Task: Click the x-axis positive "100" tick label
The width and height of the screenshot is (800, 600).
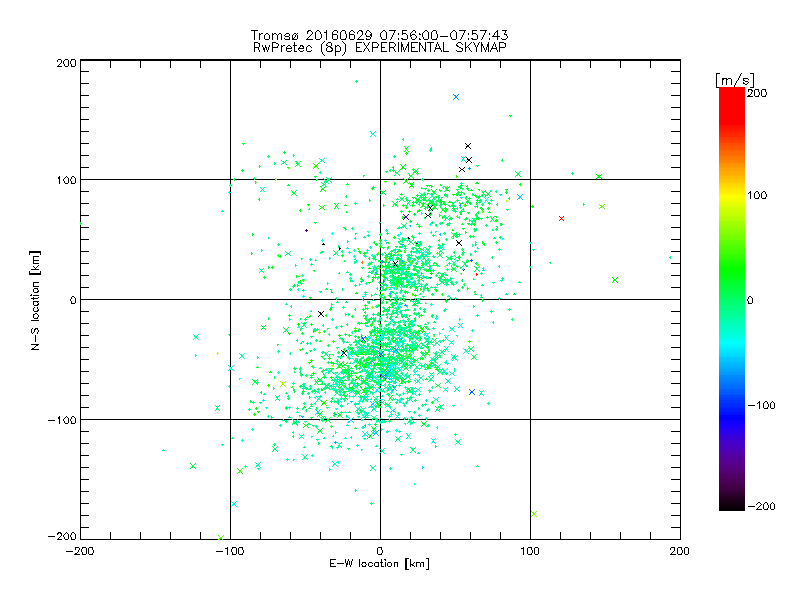Action: pyautogui.click(x=530, y=551)
